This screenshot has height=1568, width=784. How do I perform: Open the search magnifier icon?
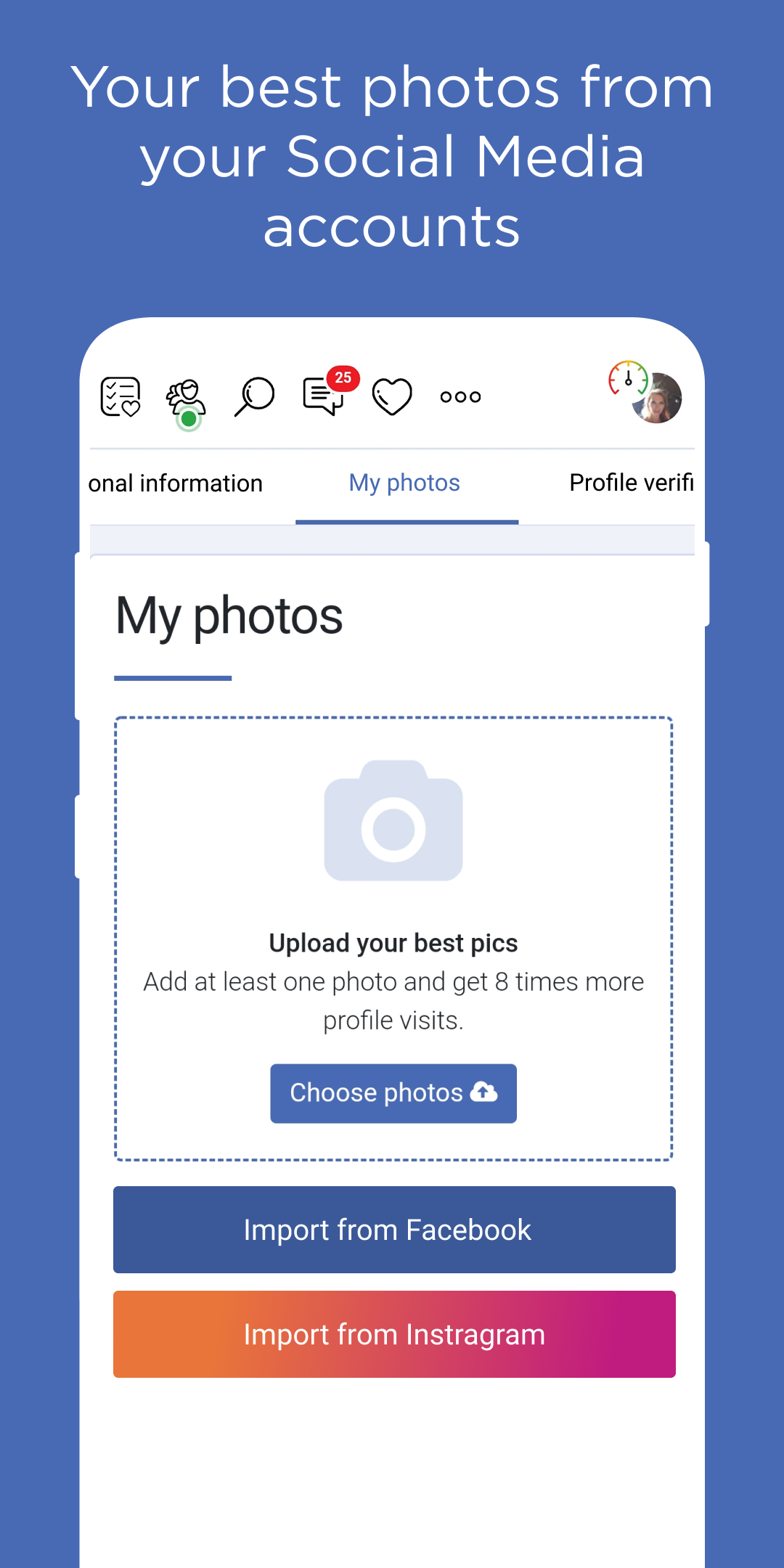coord(254,397)
